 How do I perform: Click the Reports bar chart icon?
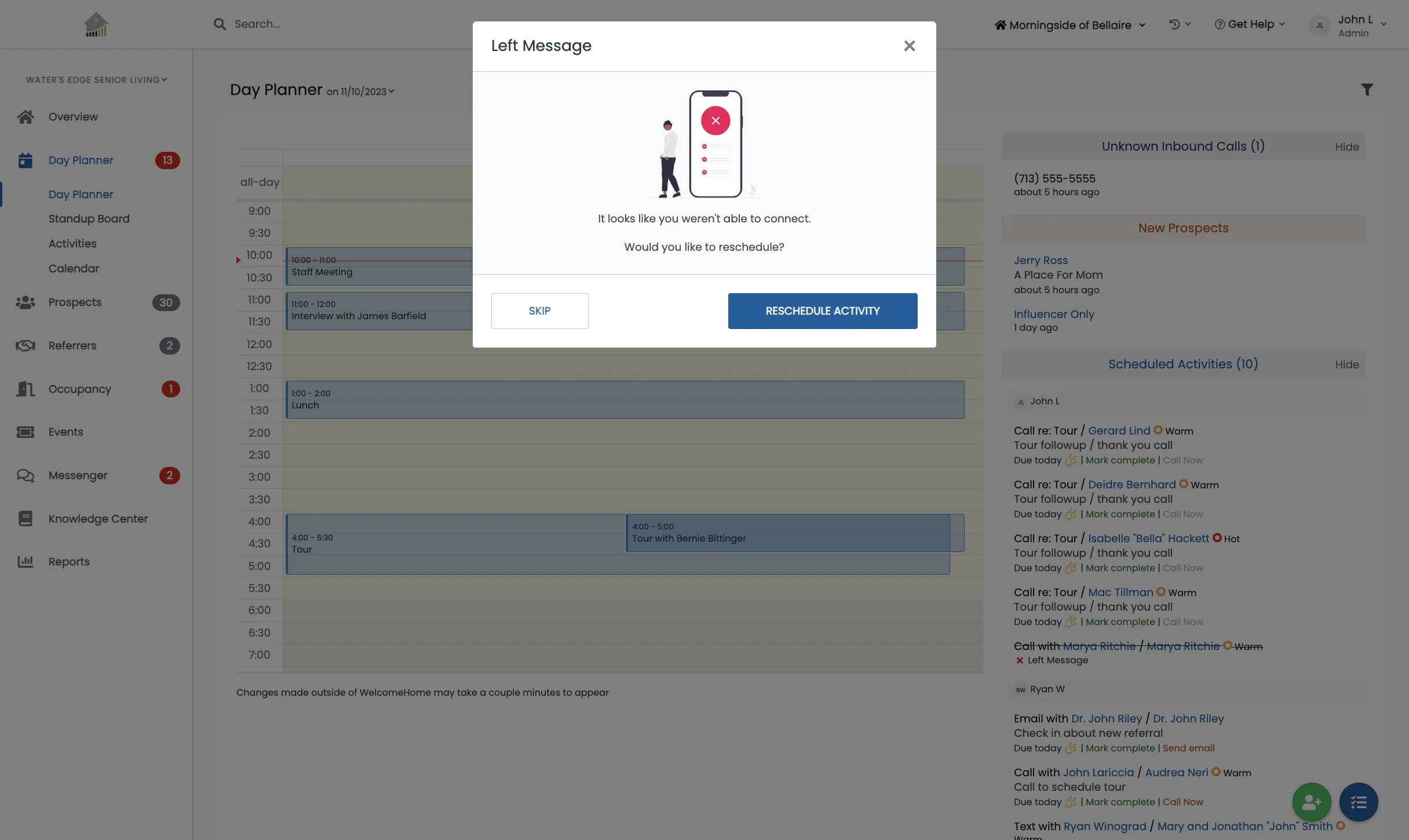(x=25, y=561)
